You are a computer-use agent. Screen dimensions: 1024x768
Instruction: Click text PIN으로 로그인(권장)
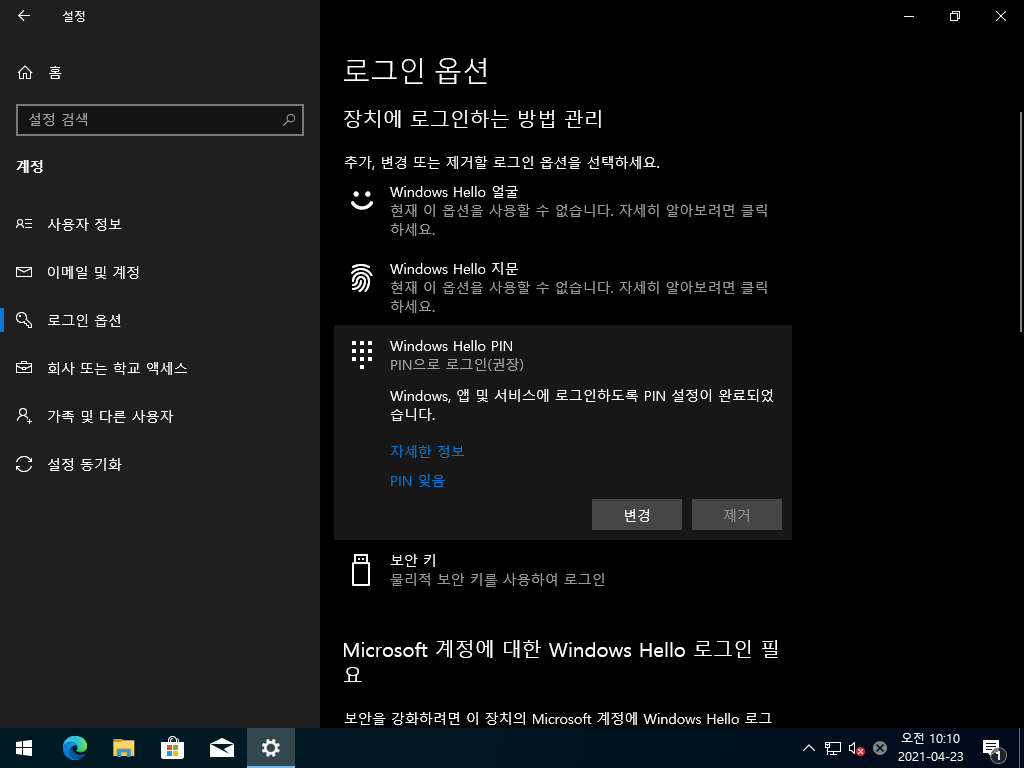[x=457, y=364]
